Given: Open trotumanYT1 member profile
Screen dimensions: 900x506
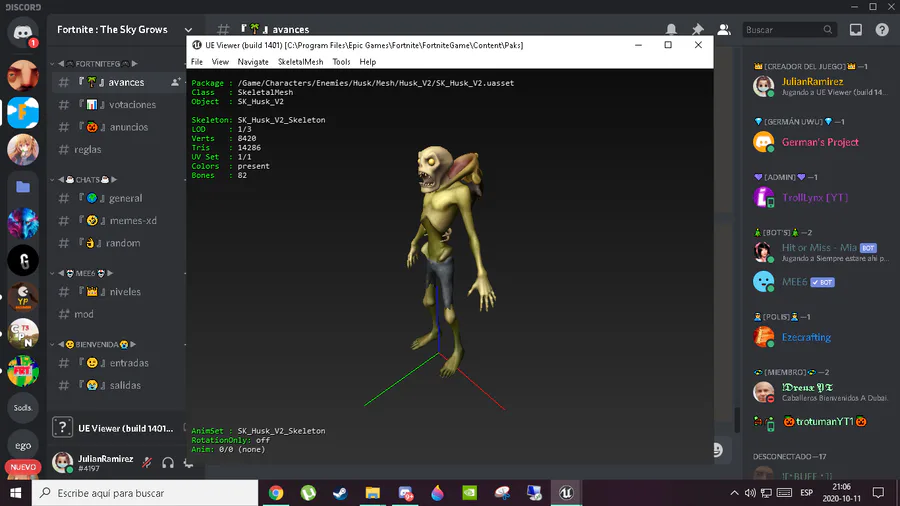Looking at the screenshot, I should (x=821, y=422).
